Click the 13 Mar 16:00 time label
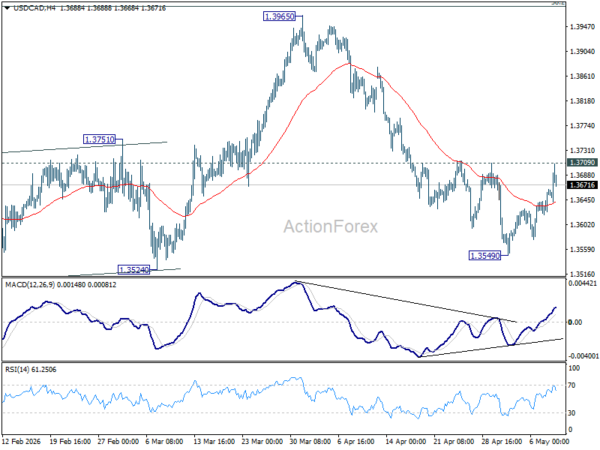600x450 pixels. (x=214, y=441)
